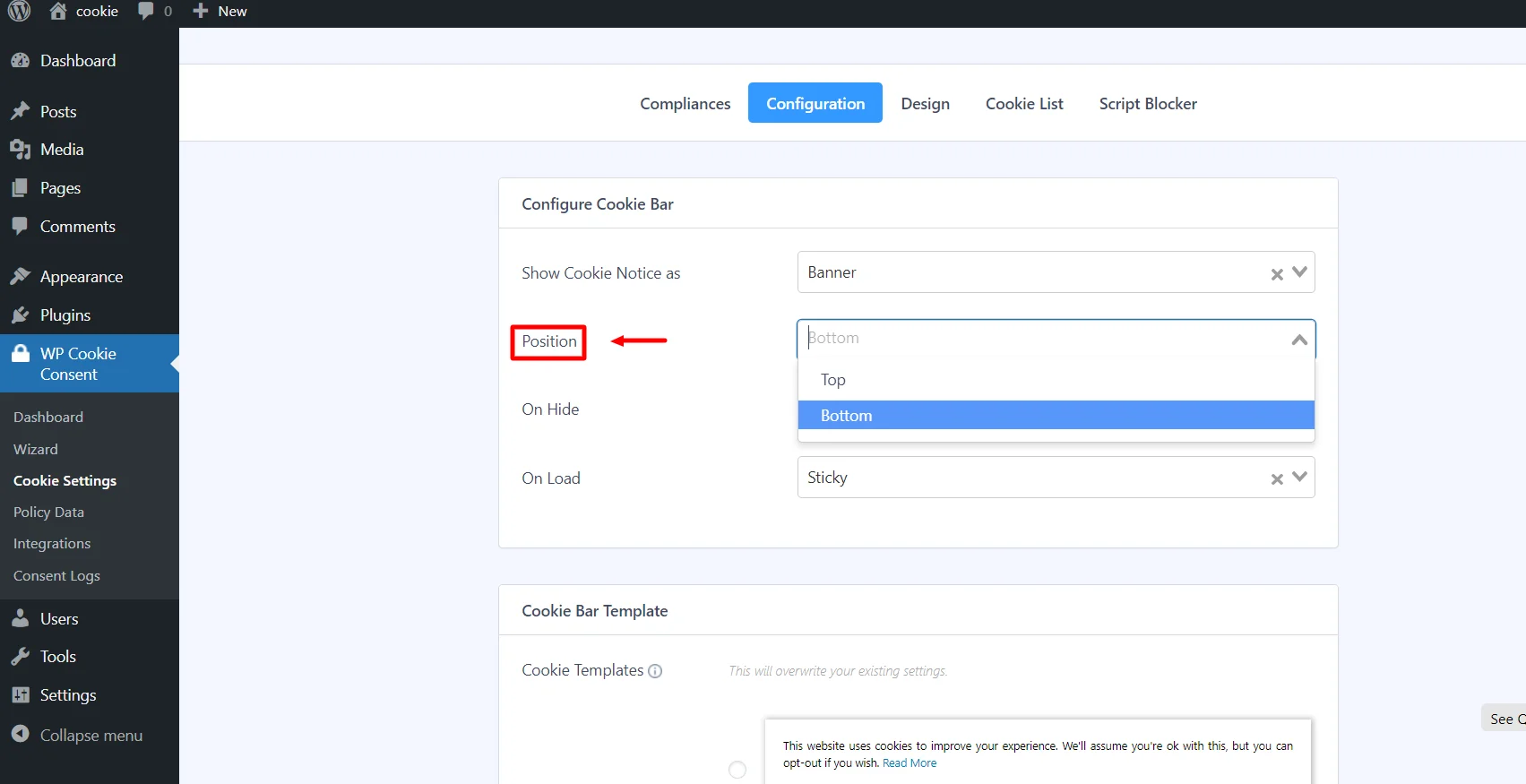1526x784 pixels.
Task: Click the Read More link
Action: point(909,763)
